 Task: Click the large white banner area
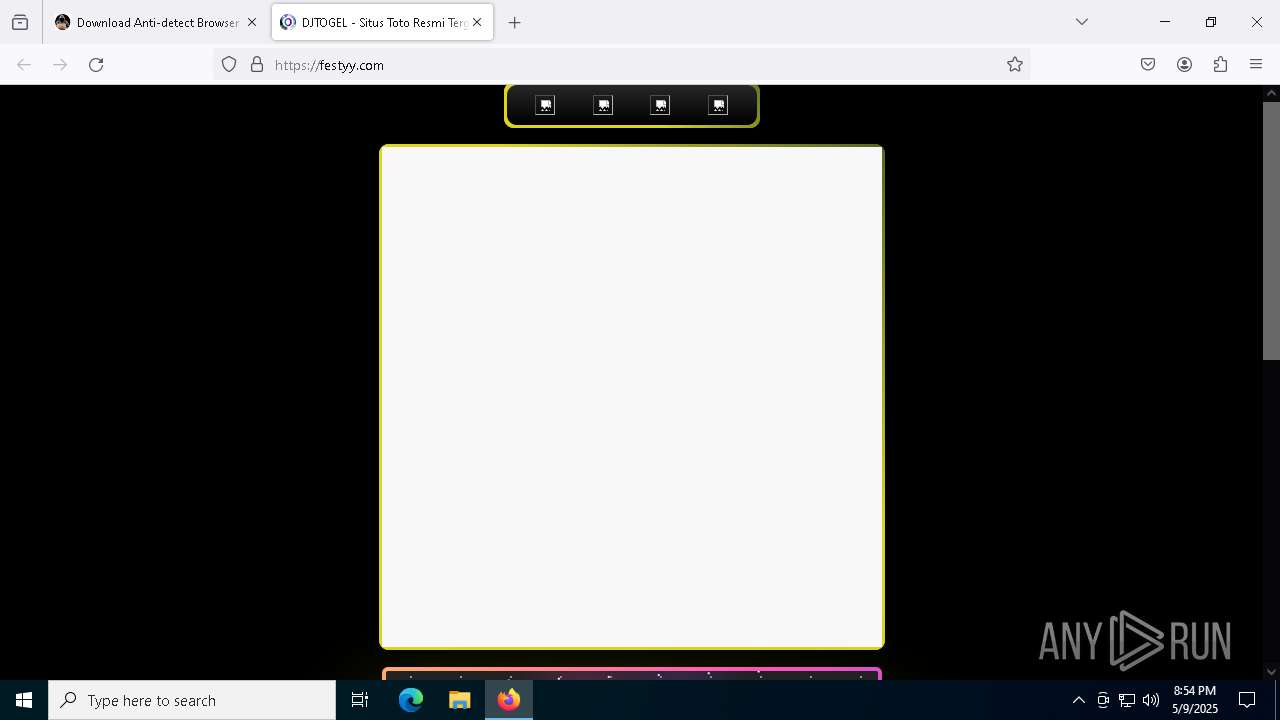tap(632, 397)
